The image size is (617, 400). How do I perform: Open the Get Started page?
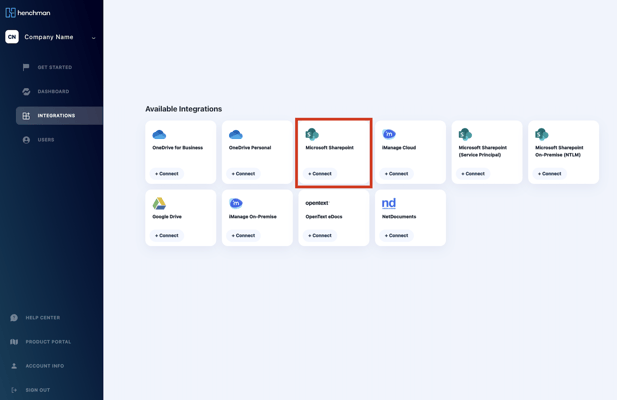54,67
